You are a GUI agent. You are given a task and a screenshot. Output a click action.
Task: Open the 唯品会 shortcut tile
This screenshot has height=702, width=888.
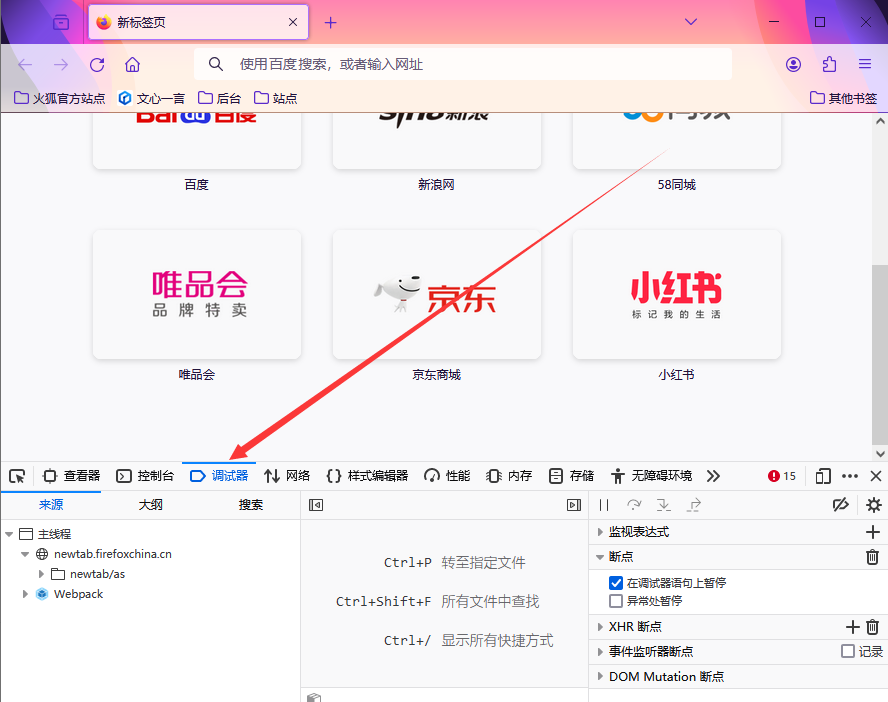(197, 294)
